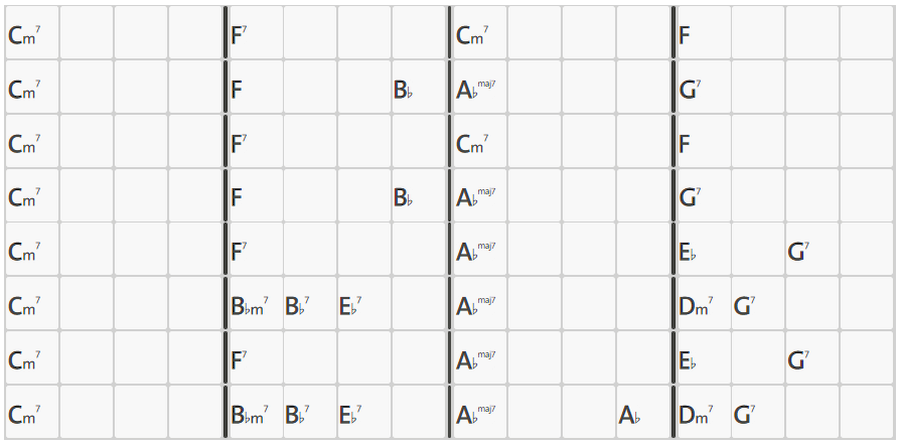Image resolution: width=900 pixels, height=444 pixels.
Task: Select the Cm7 chord in the third row's third bar
Action: point(472,144)
